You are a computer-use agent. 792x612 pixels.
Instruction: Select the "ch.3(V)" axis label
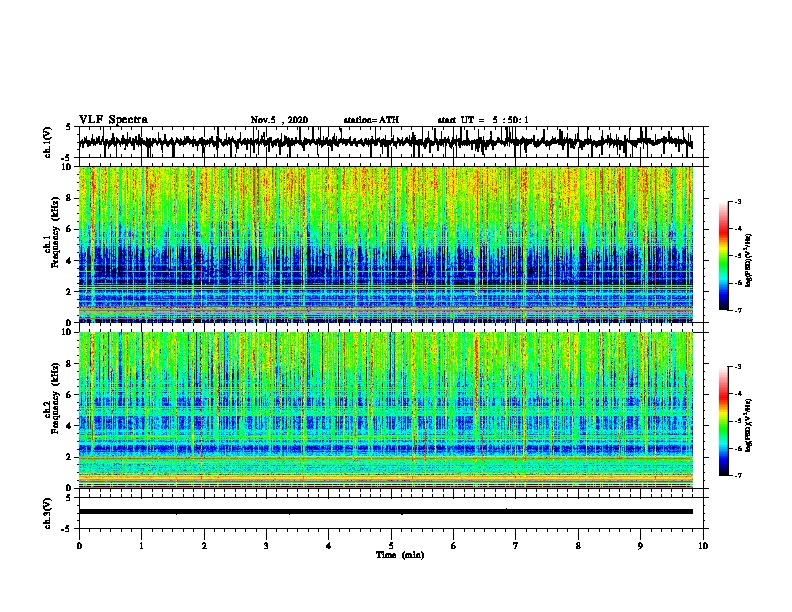(48, 513)
